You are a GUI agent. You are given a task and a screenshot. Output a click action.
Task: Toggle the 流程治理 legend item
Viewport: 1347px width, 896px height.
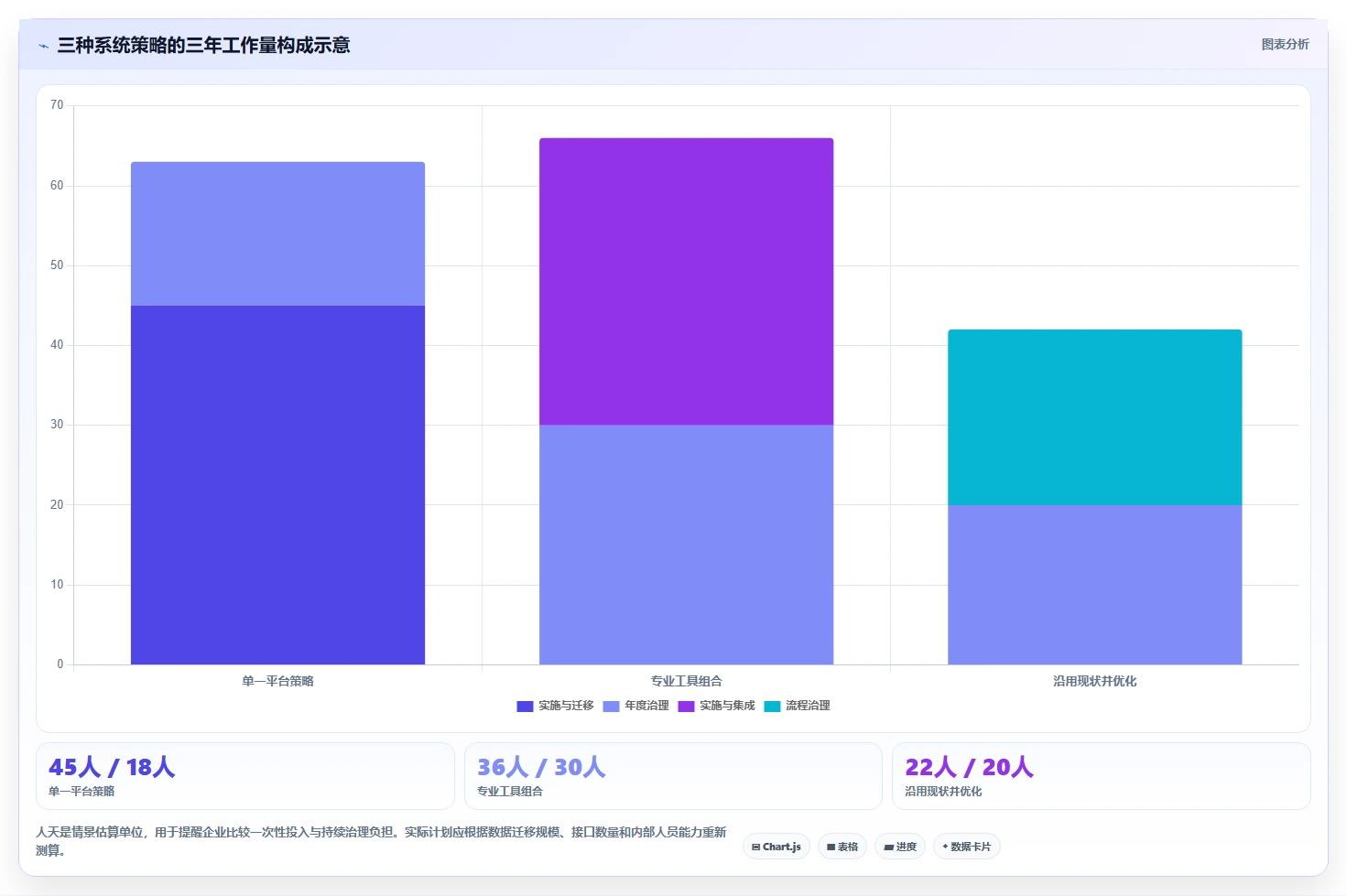pyautogui.click(x=797, y=706)
